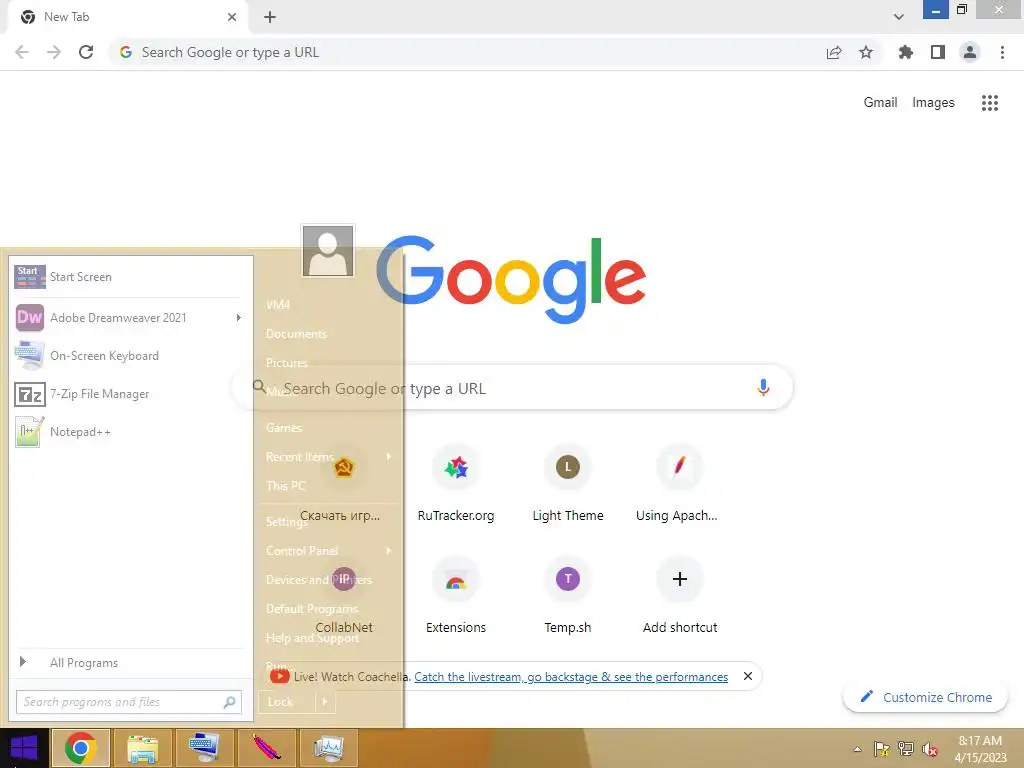Click the Google page search box
The image size is (1024, 768).
tap(513, 388)
